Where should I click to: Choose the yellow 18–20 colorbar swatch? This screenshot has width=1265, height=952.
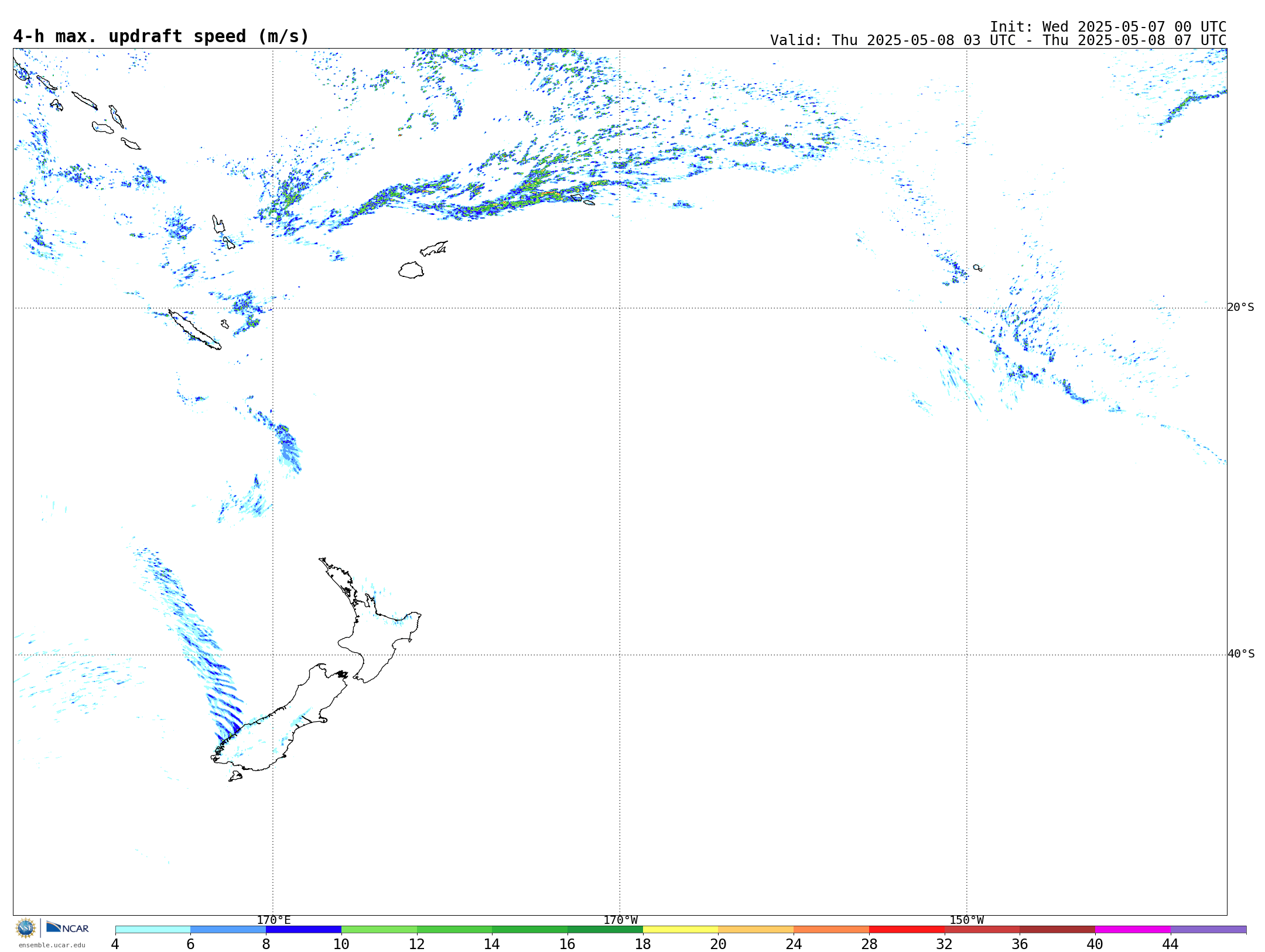681,930
